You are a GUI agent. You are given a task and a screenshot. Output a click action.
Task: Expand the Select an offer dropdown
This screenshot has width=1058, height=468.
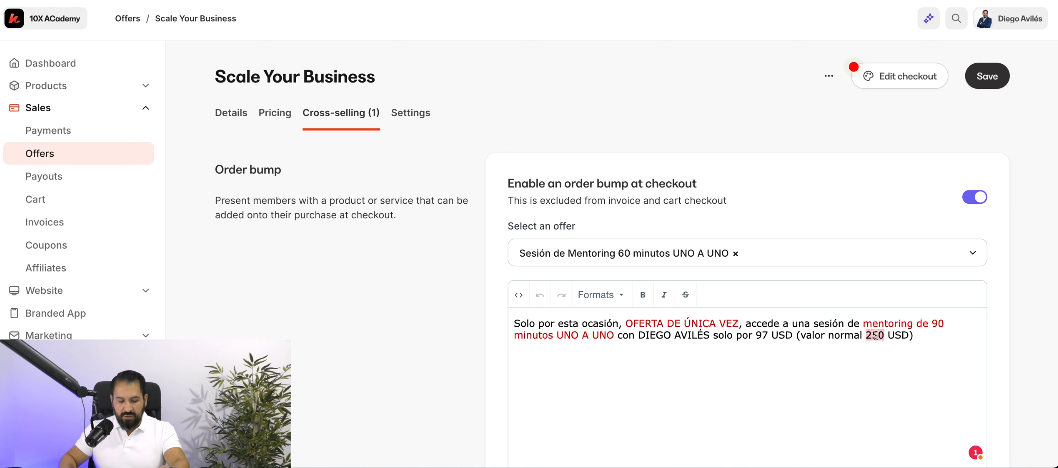[972, 253]
